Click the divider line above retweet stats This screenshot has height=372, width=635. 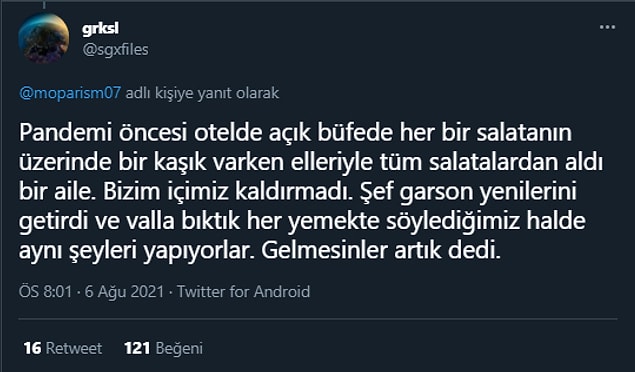[318, 319]
